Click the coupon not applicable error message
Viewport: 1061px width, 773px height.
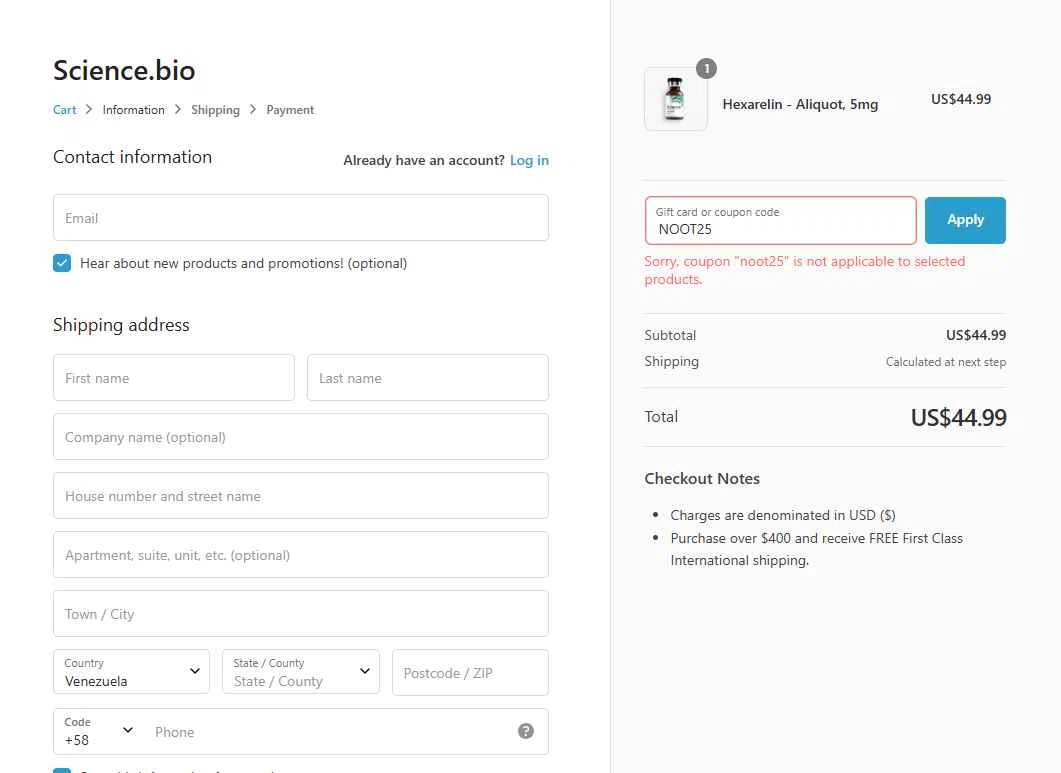tap(805, 270)
